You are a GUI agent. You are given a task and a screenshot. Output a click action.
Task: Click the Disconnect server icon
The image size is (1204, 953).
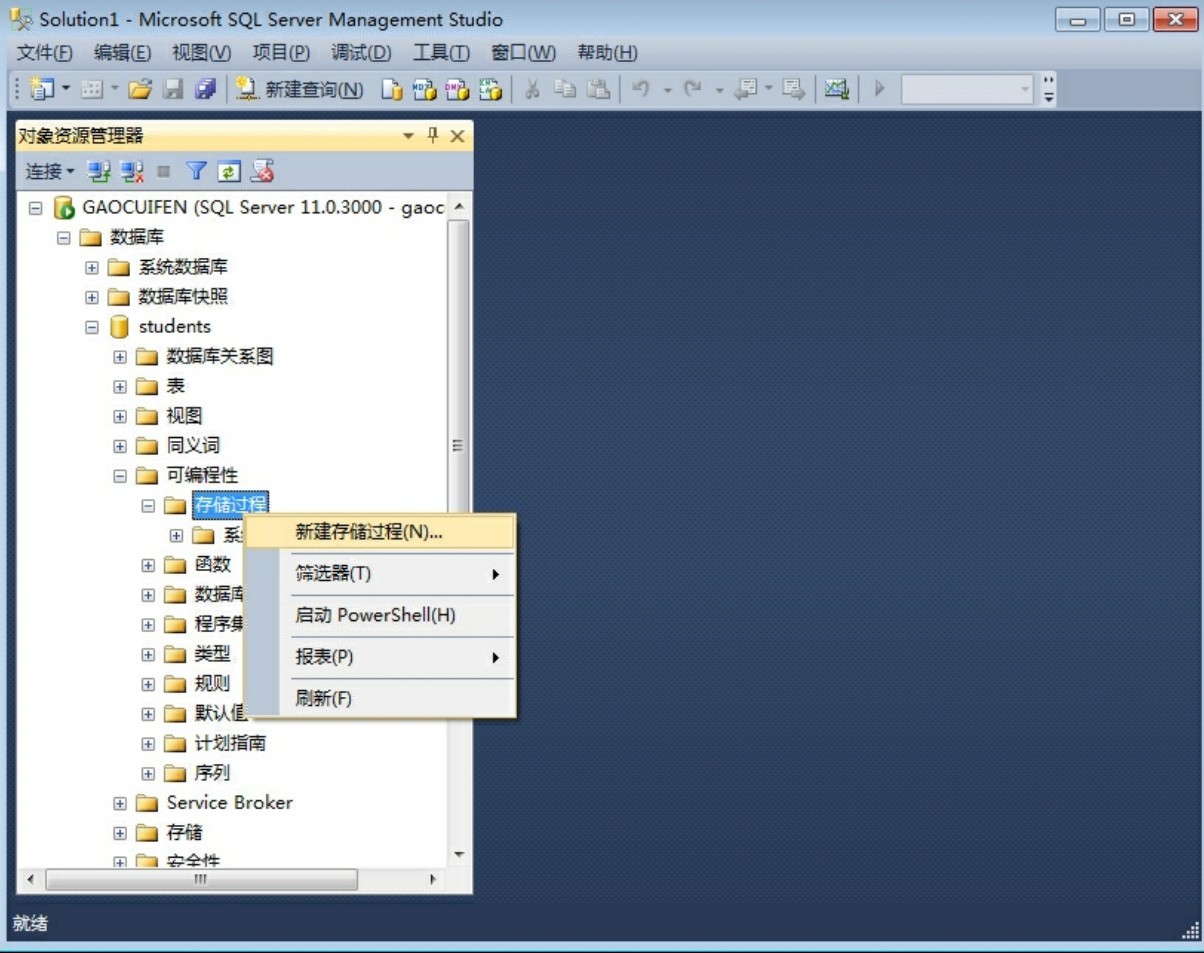132,171
